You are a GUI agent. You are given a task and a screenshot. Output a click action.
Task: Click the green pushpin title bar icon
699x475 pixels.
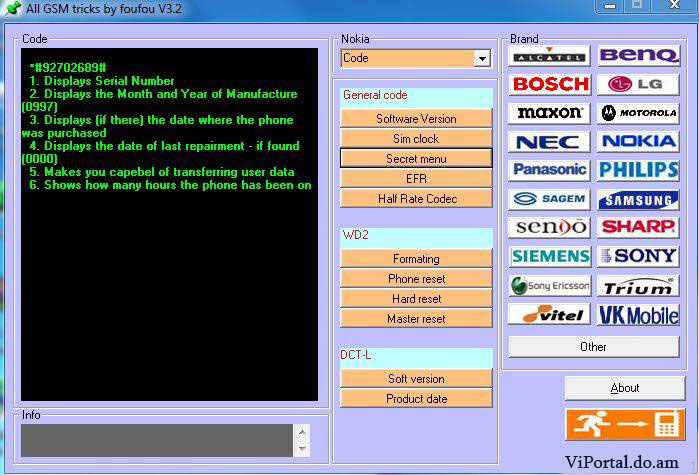[x=12, y=8]
